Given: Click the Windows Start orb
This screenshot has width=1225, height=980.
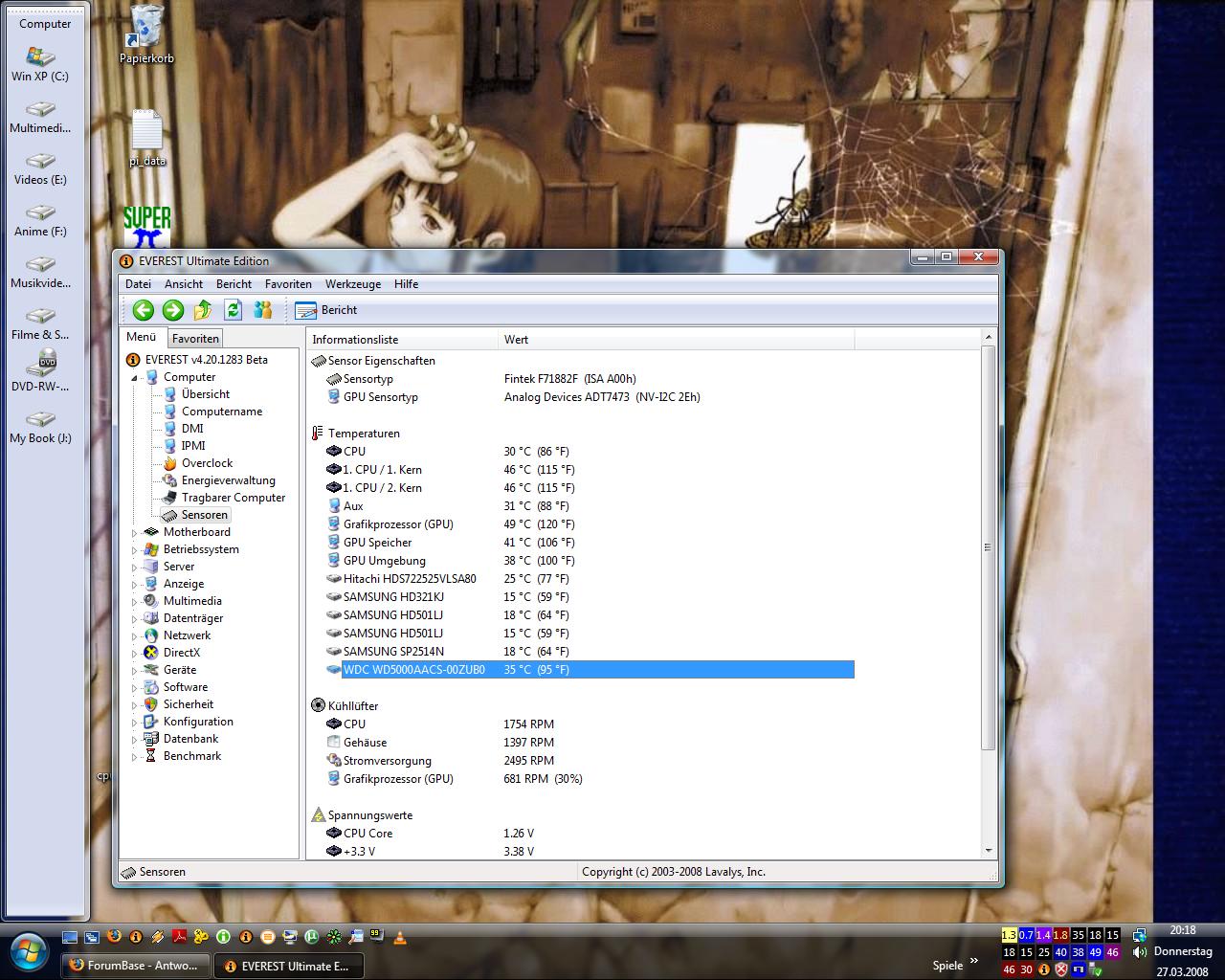Looking at the screenshot, I should coord(28,949).
